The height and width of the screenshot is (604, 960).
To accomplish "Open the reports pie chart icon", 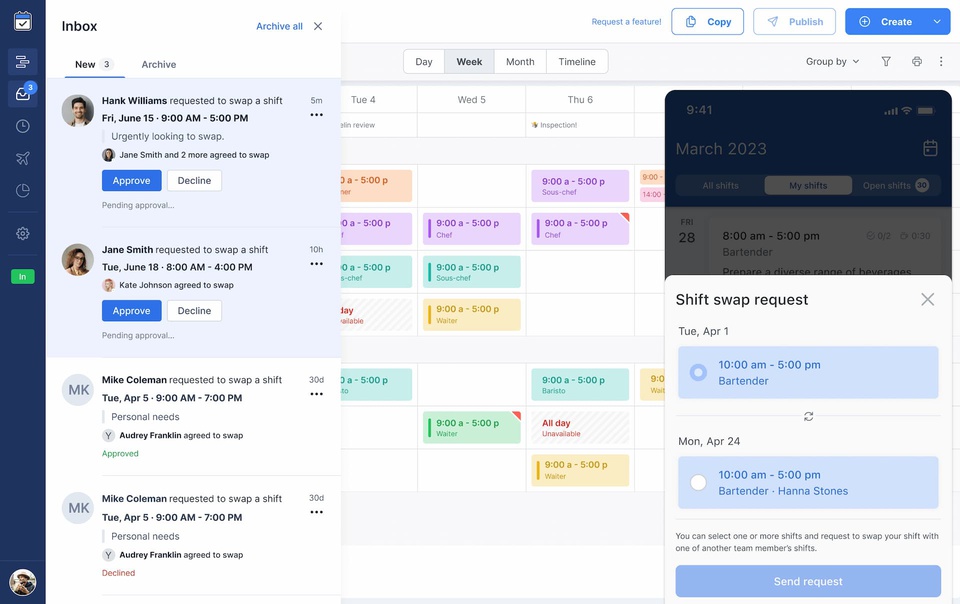I will pos(22,190).
